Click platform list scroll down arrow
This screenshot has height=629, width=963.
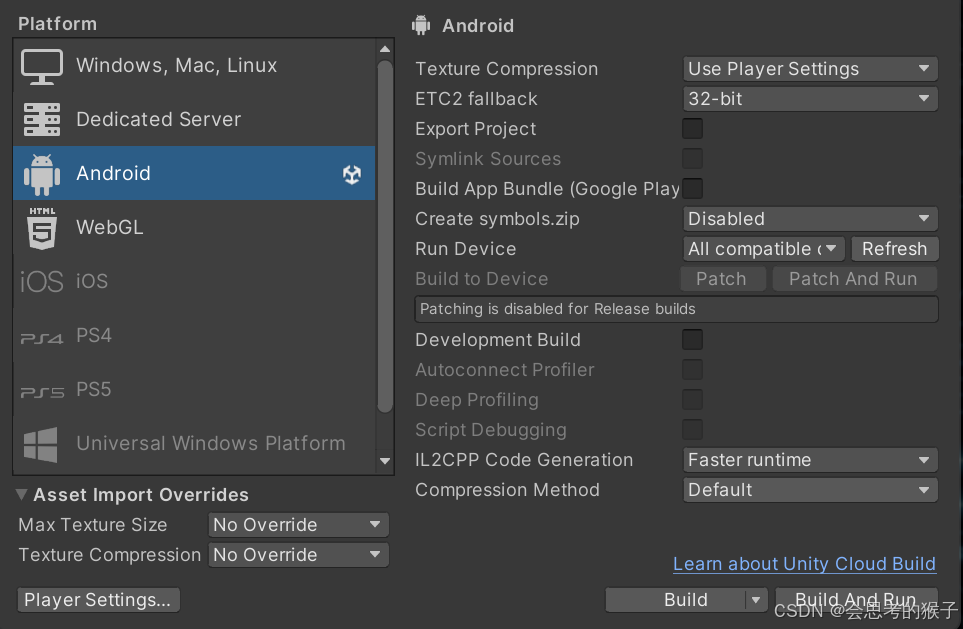coord(385,461)
